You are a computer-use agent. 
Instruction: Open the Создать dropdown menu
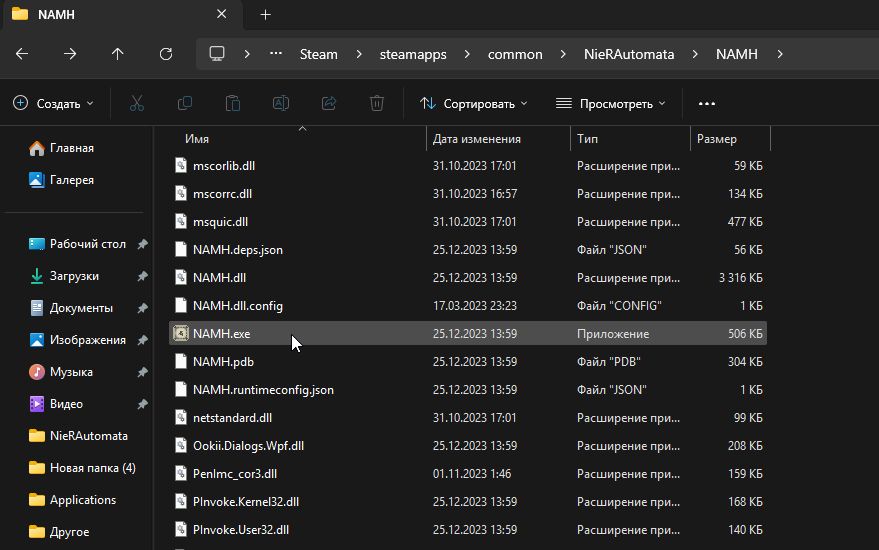coord(53,104)
